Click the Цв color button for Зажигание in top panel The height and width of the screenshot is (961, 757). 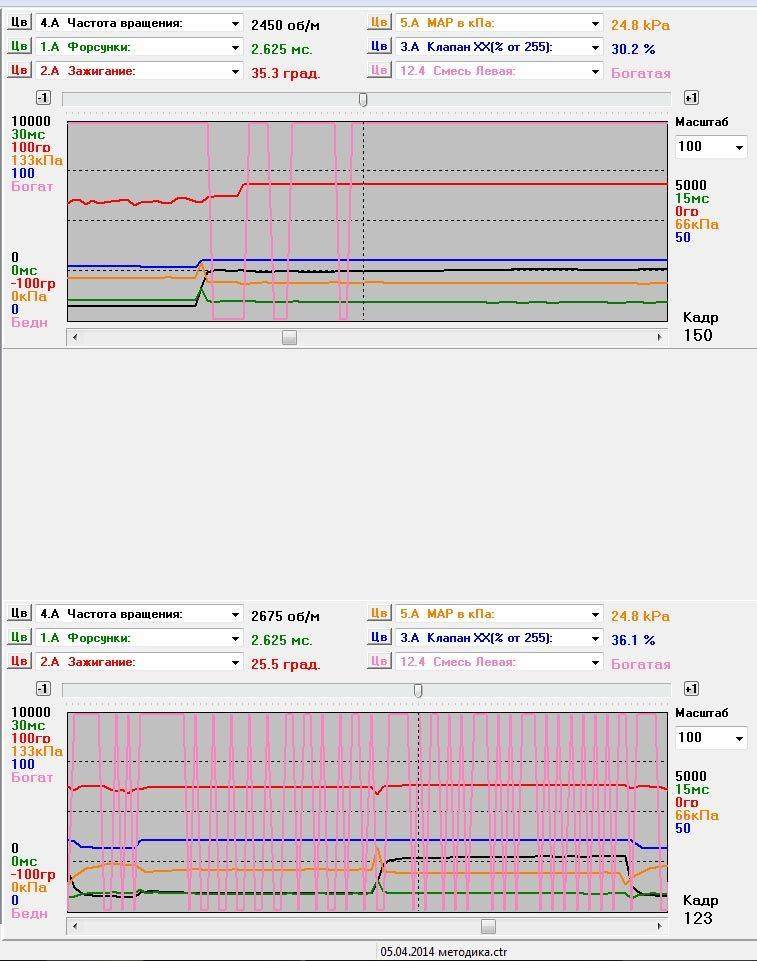pos(19,70)
